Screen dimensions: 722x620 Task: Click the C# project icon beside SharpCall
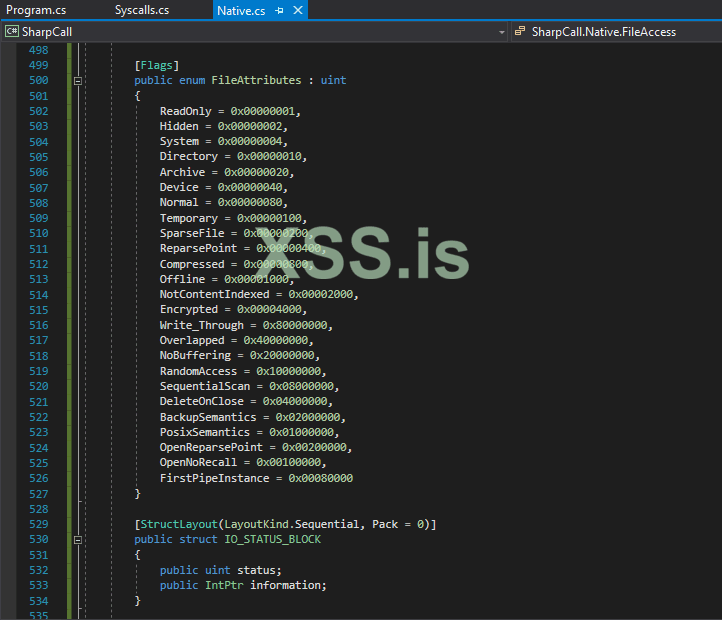click(12, 31)
